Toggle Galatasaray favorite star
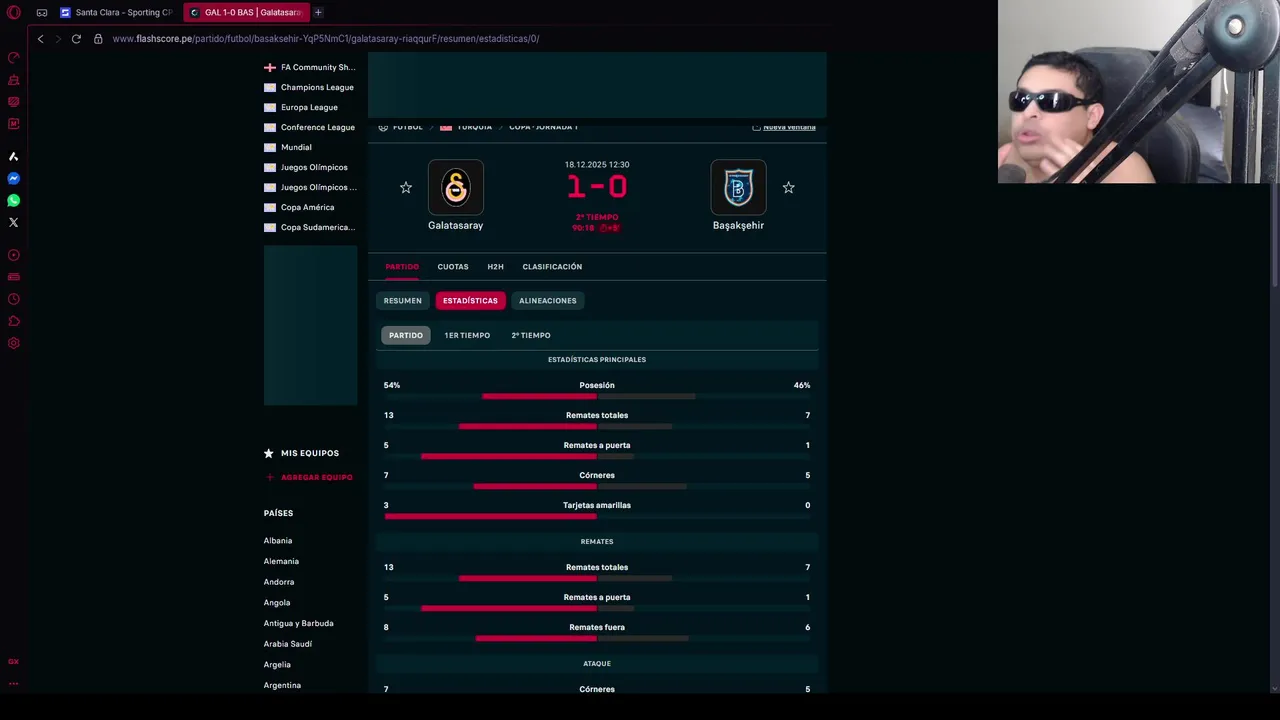This screenshot has height=720, width=1280. (x=406, y=187)
